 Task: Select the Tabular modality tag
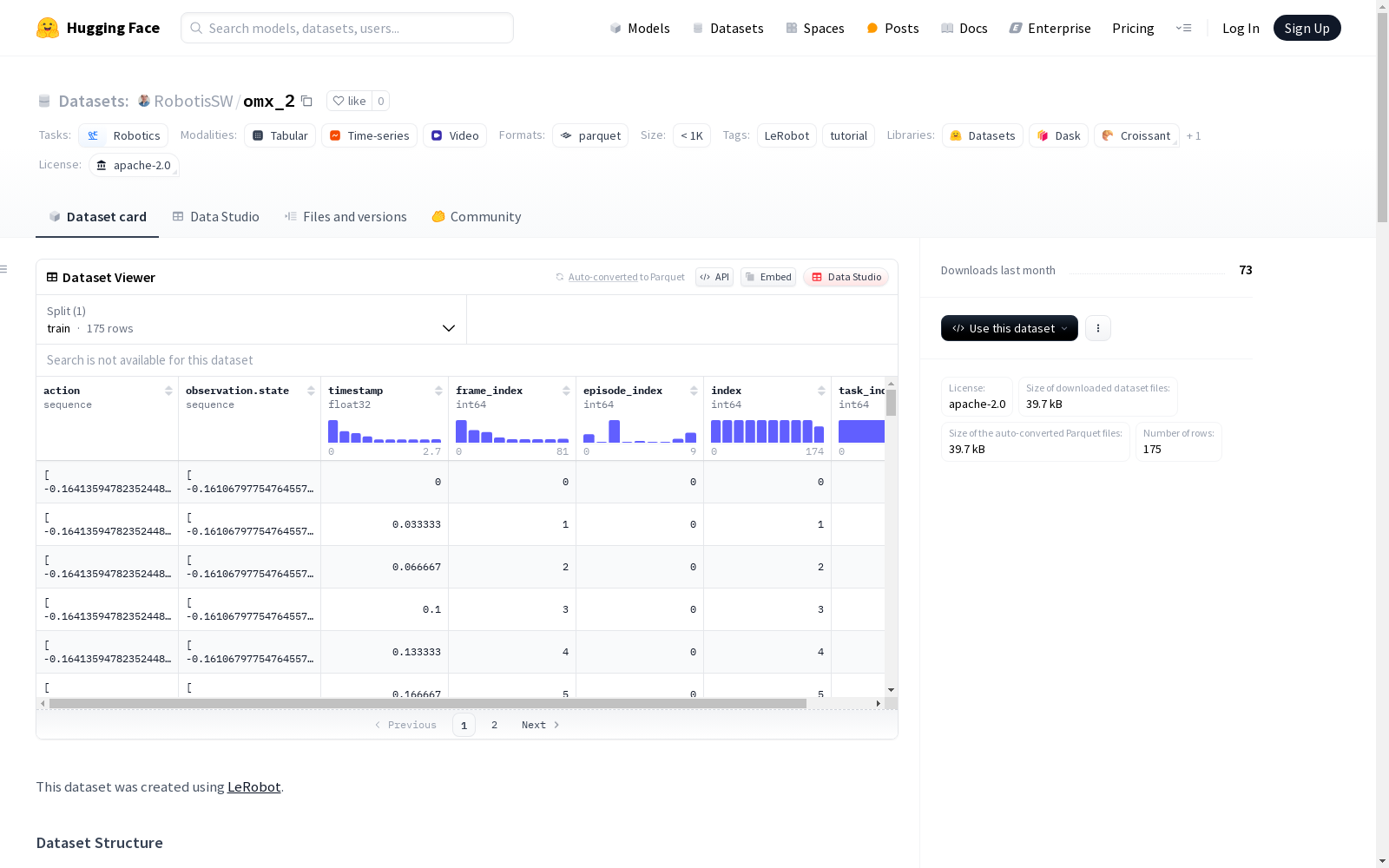point(280,135)
